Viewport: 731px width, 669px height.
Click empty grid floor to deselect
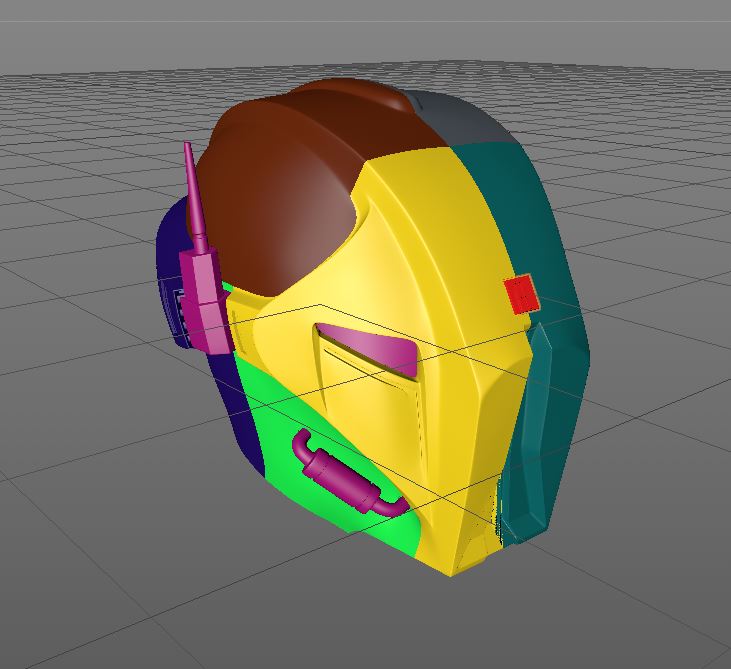[x=140, y=583]
